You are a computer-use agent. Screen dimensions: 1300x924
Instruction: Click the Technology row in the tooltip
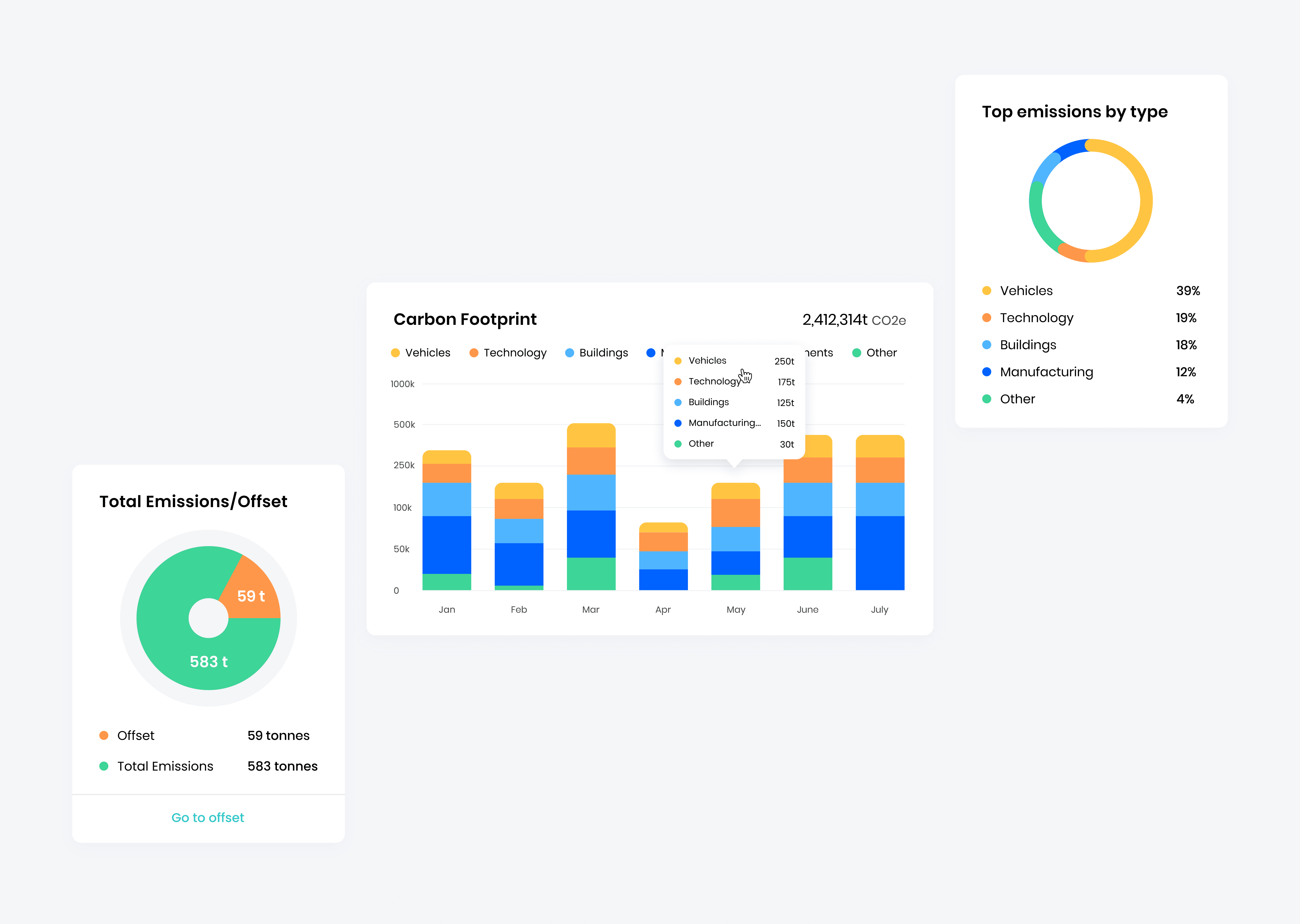tap(714, 382)
